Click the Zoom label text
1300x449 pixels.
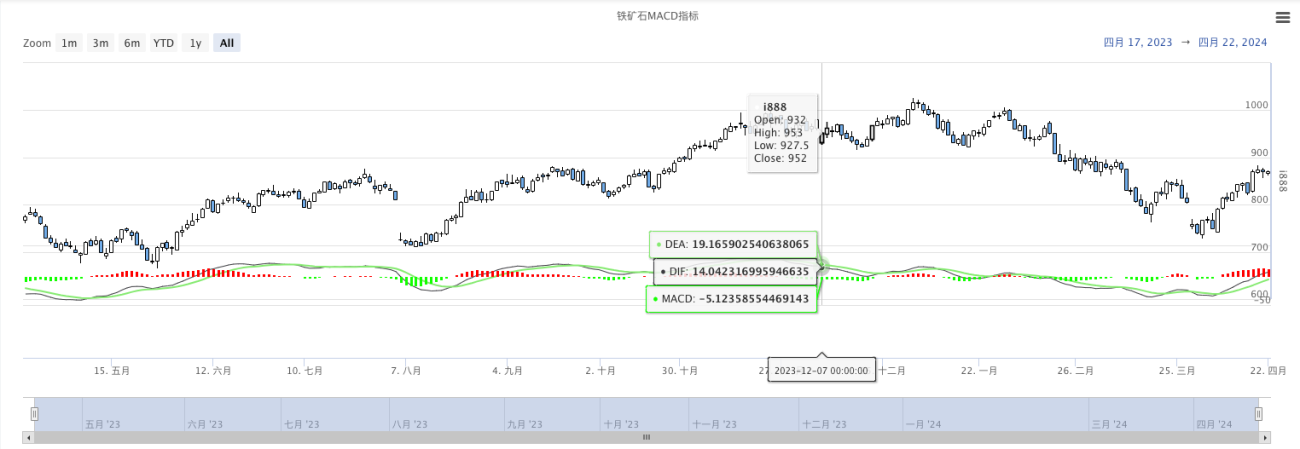pyautogui.click(x=37, y=43)
